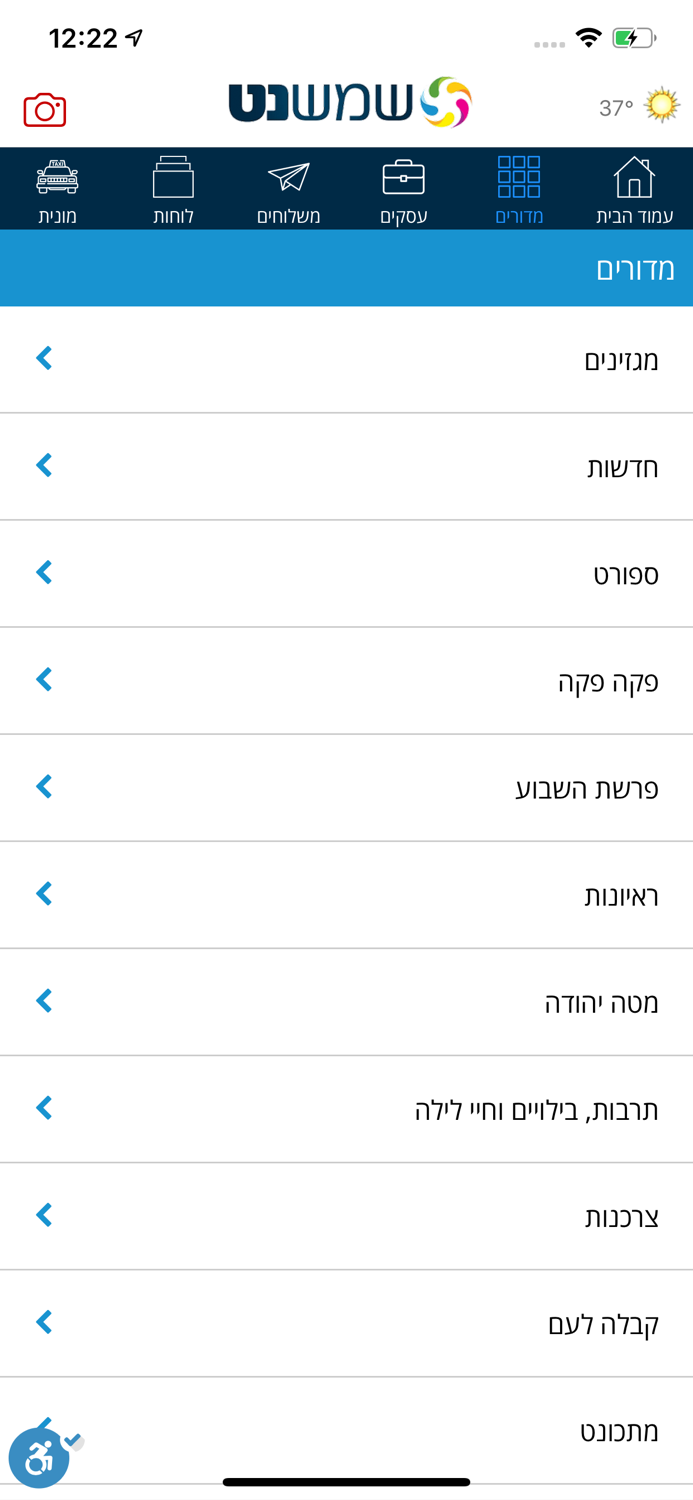Viewport: 693px width, 1500px height.
Task: Expand the ספורט section chevron
Action: (43, 572)
